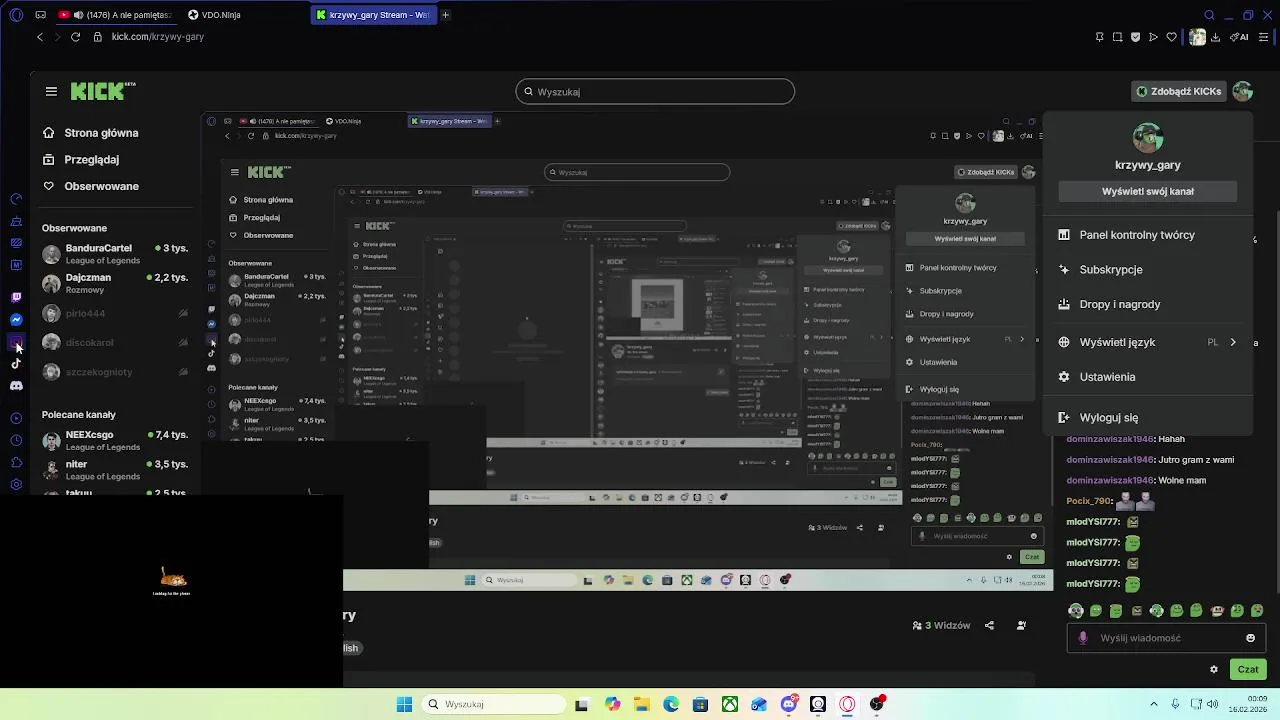Select Wyloguj się menu item
1280x720 pixels.
coord(1148,418)
